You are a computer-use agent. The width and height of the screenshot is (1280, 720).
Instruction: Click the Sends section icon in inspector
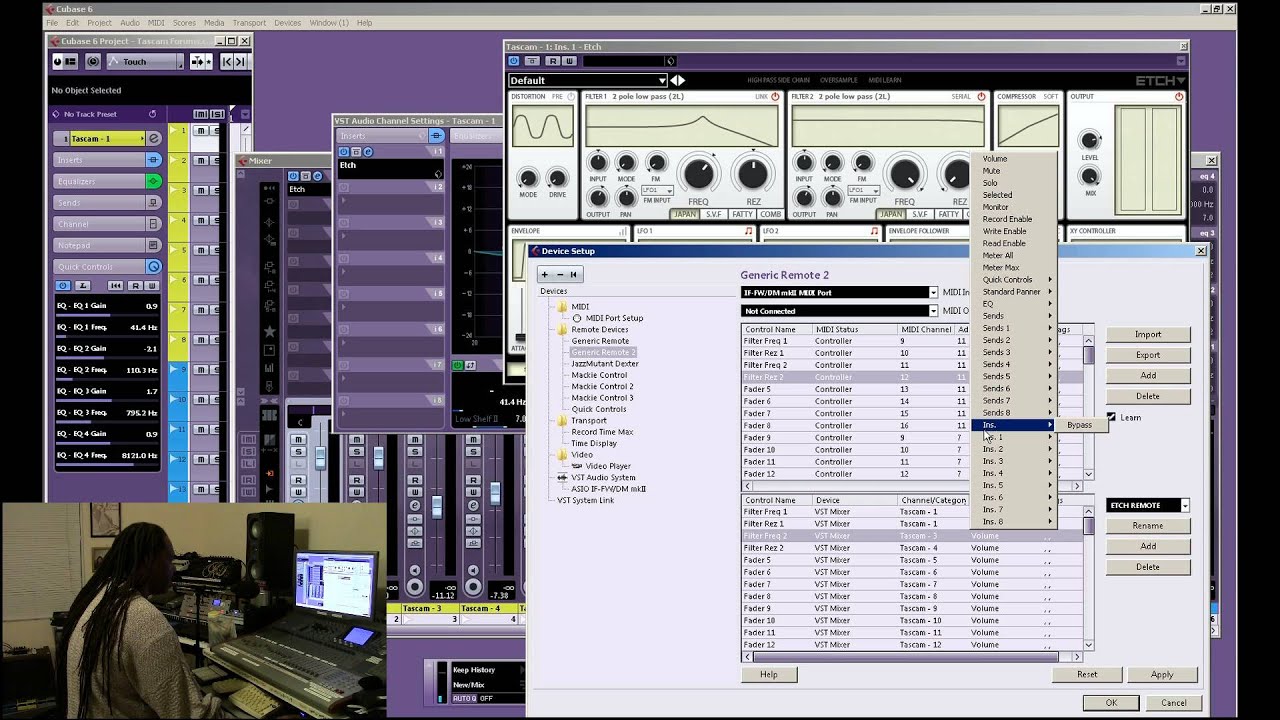154,202
